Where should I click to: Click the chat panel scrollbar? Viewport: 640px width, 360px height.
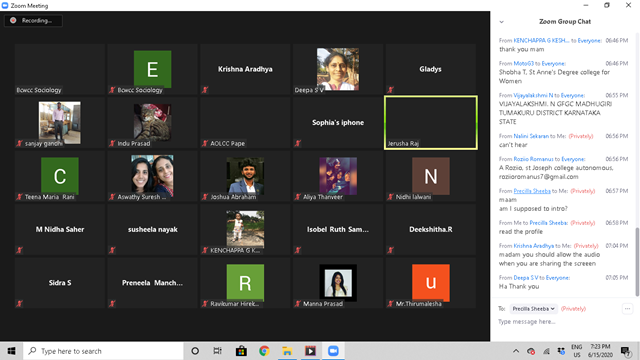click(x=637, y=261)
